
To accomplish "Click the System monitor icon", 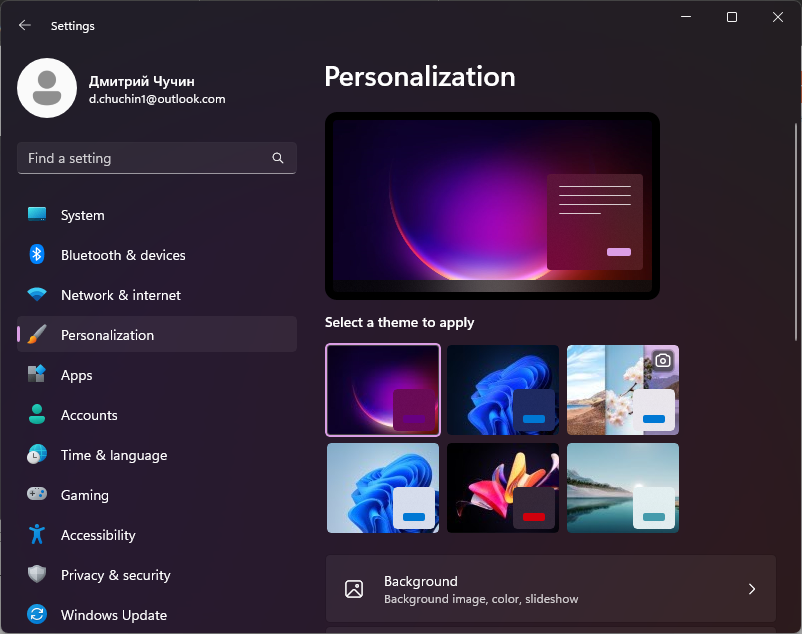I will coord(37,215).
